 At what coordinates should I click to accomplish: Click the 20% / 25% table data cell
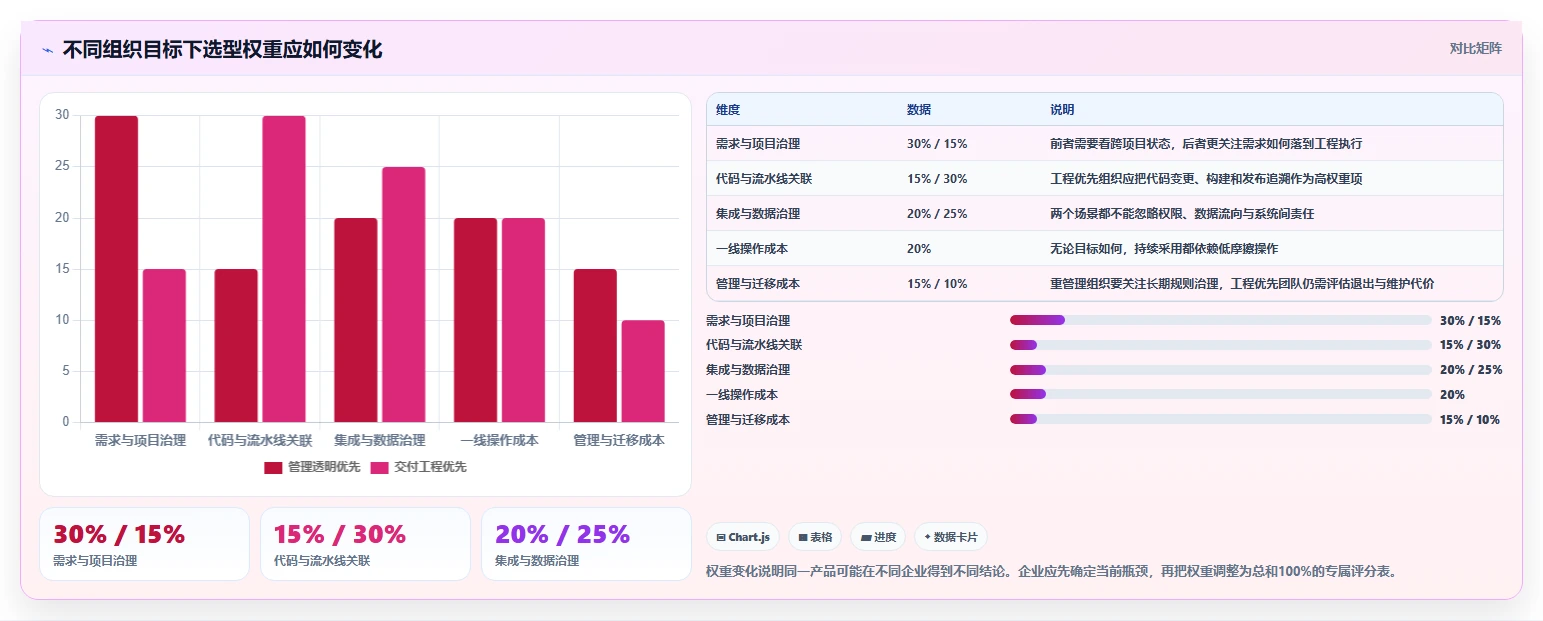[x=937, y=214]
